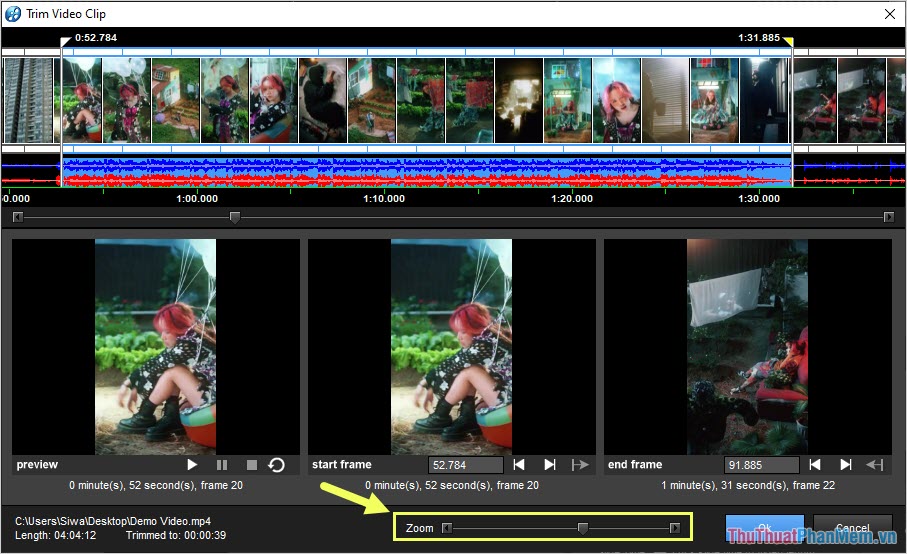Play the preview video

[x=192, y=464]
